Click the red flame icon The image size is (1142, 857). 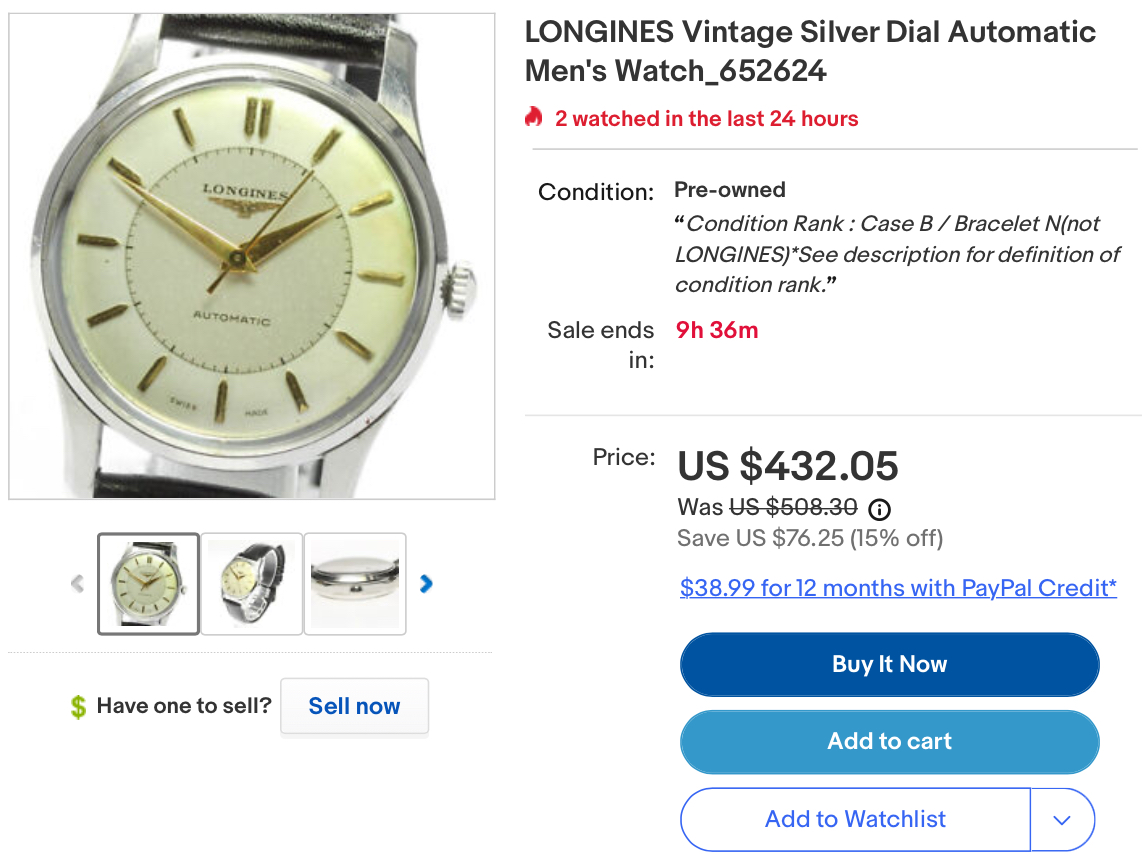pos(534,118)
